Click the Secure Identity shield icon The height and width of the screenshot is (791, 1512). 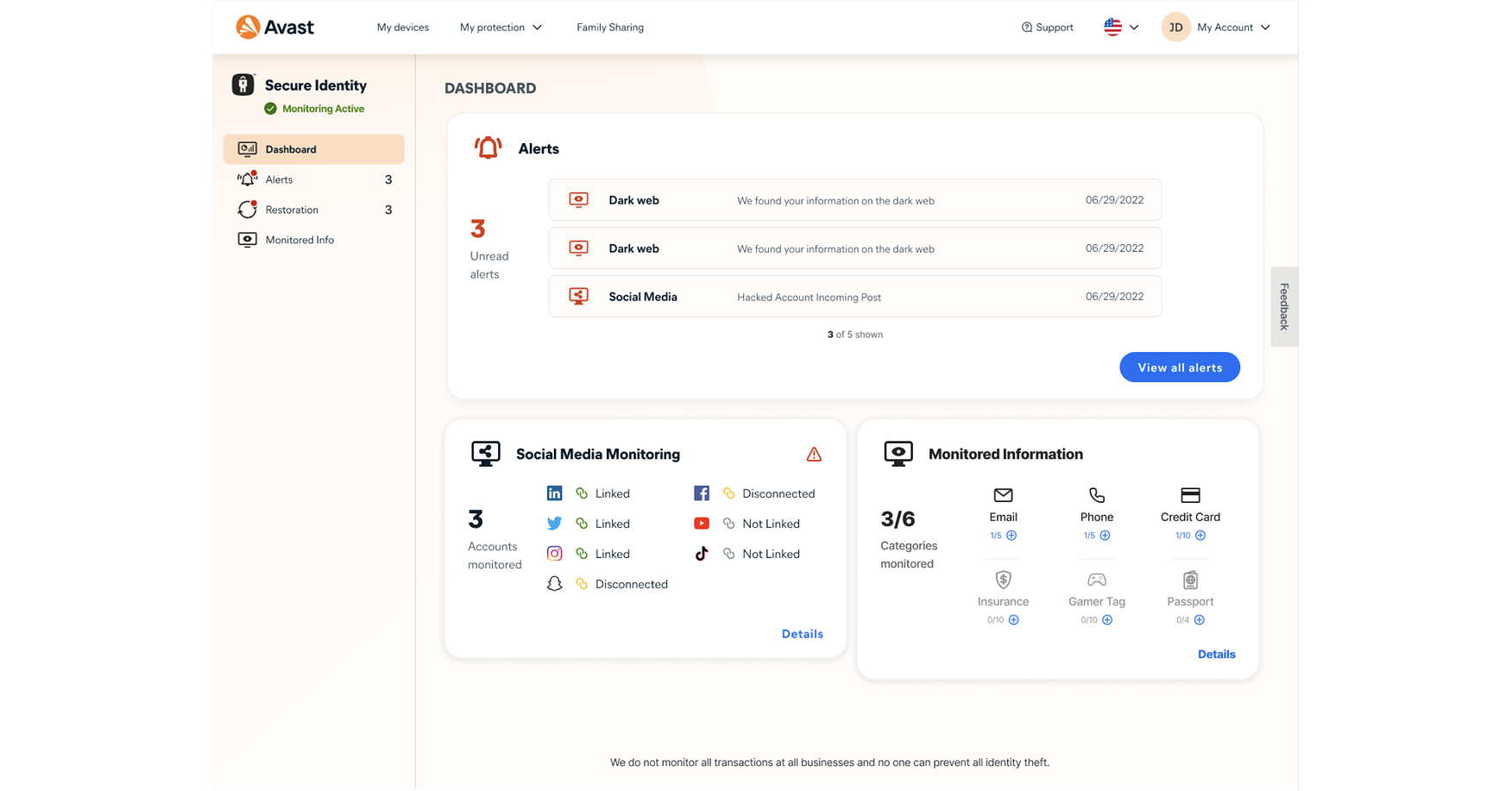coord(243,85)
